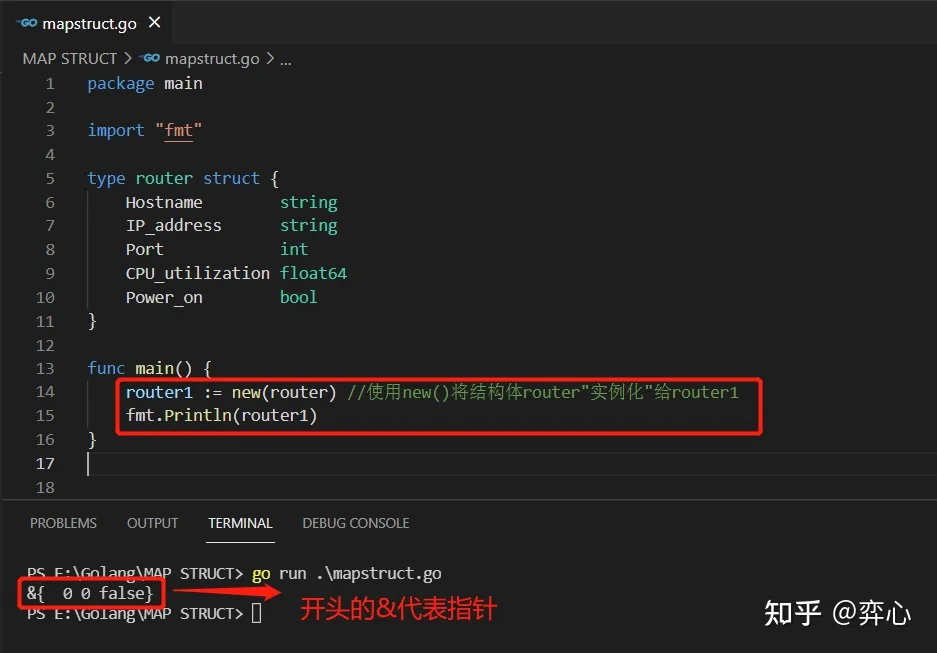
Task: Click 'fmt.Println(router1)' on line 15
Action: pyautogui.click(x=221, y=416)
